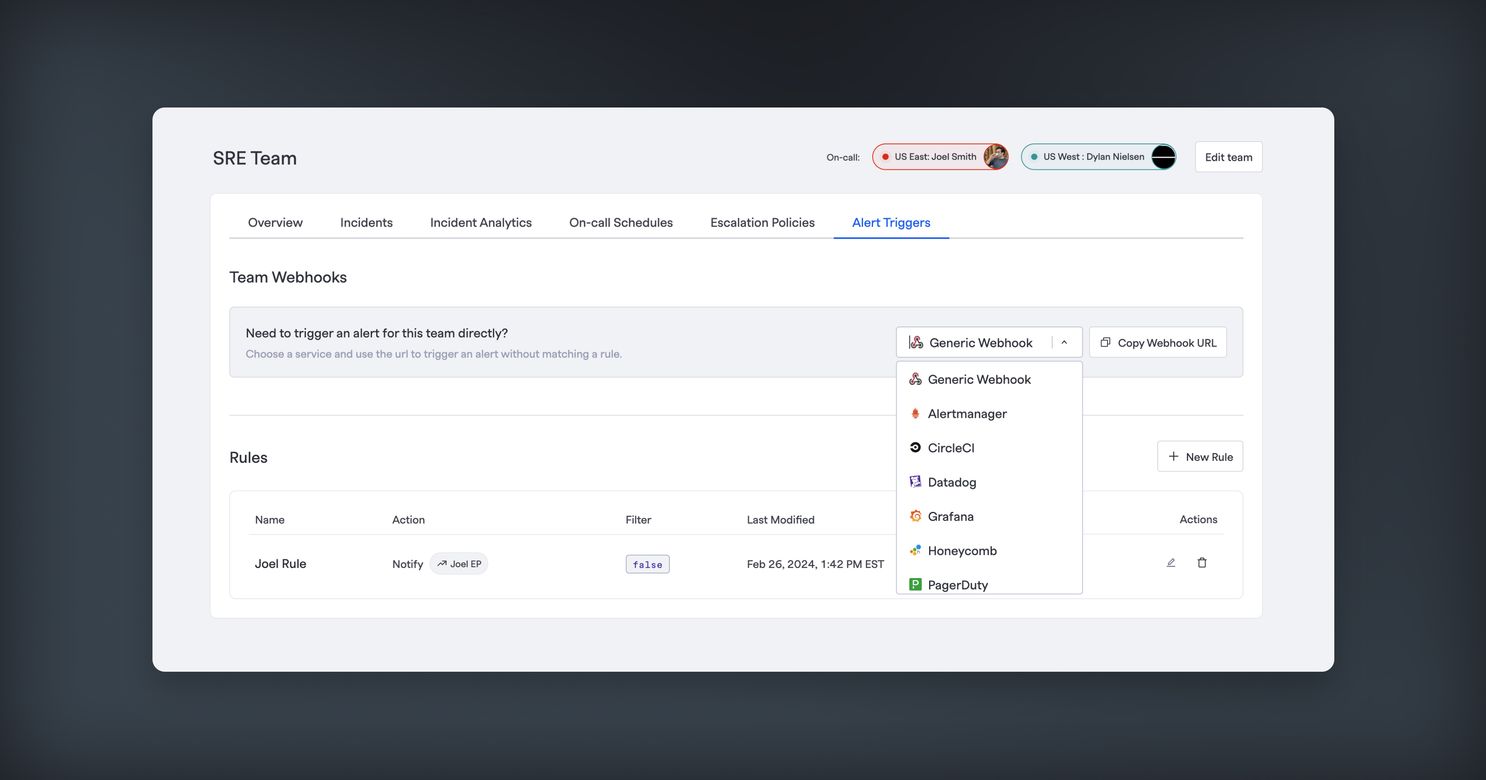Click the PagerDuty logo icon

(x=915, y=585)
